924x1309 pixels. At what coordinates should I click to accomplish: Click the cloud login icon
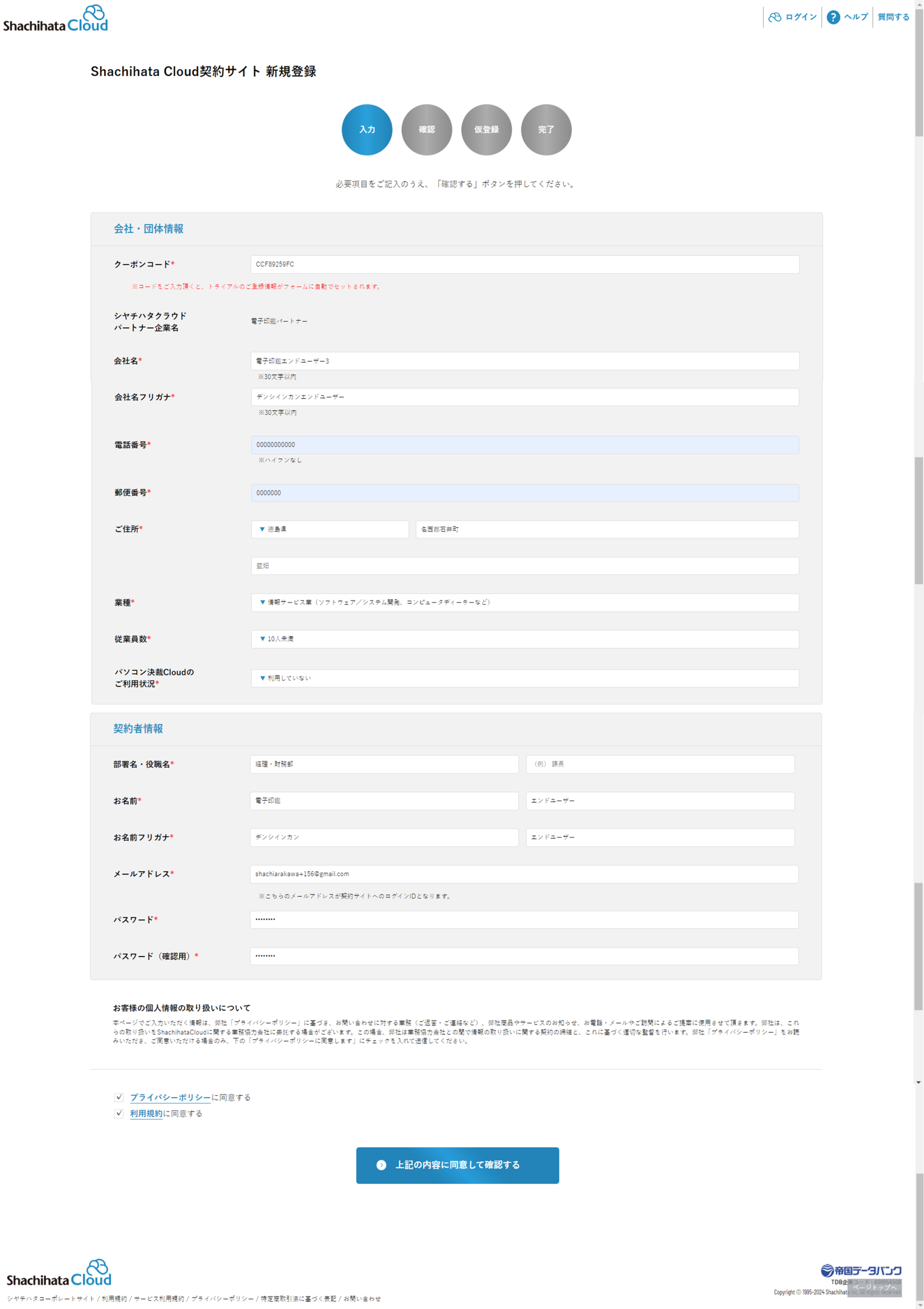pyautogui.click(x=775, y=17)
